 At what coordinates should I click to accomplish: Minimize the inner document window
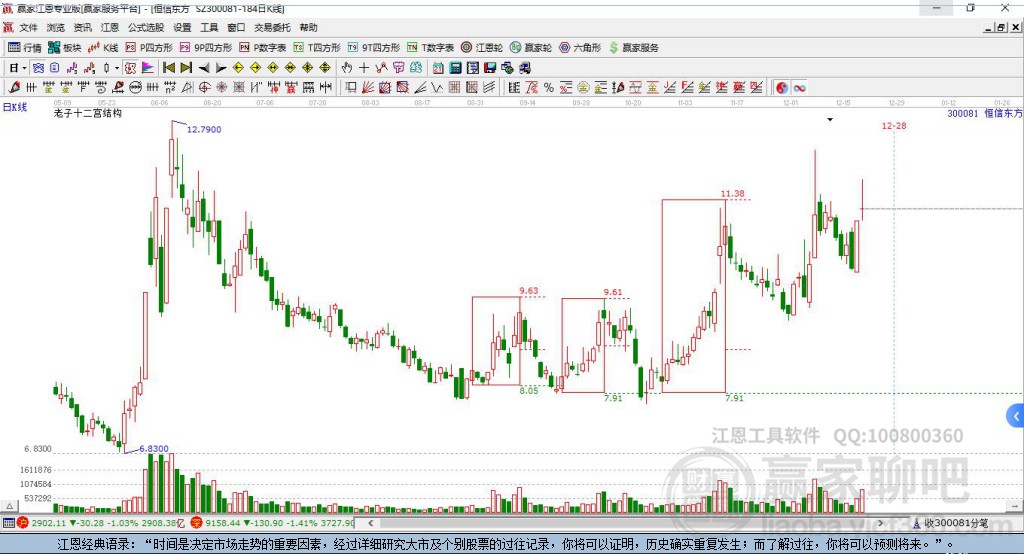[989, 27]
